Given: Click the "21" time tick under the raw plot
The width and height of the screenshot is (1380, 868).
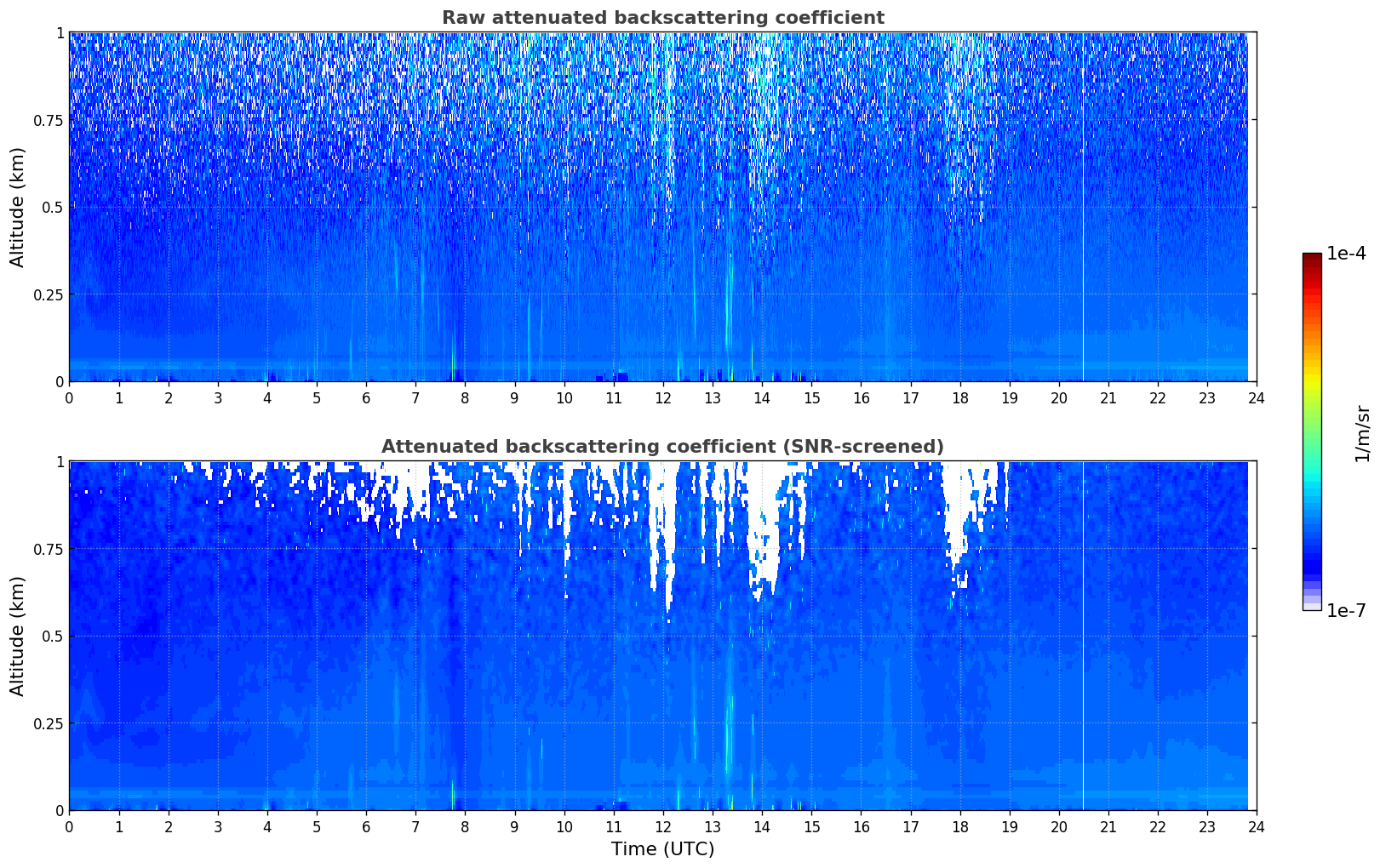Looking at the screenshot, I should click(x=1108, y=397).
